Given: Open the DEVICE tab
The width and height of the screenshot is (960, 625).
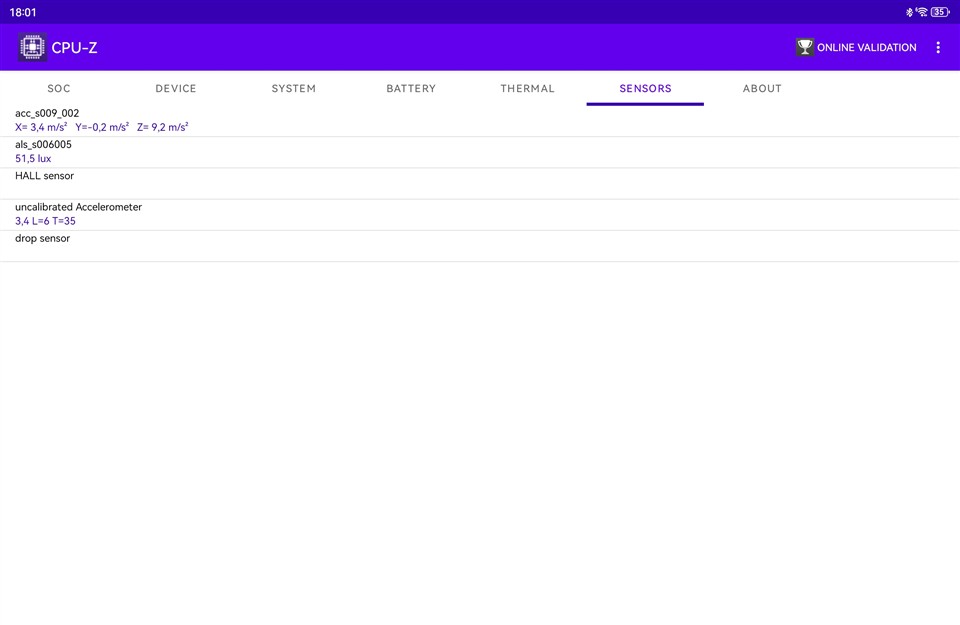Looking at the screenshot, I should point(176,89).
